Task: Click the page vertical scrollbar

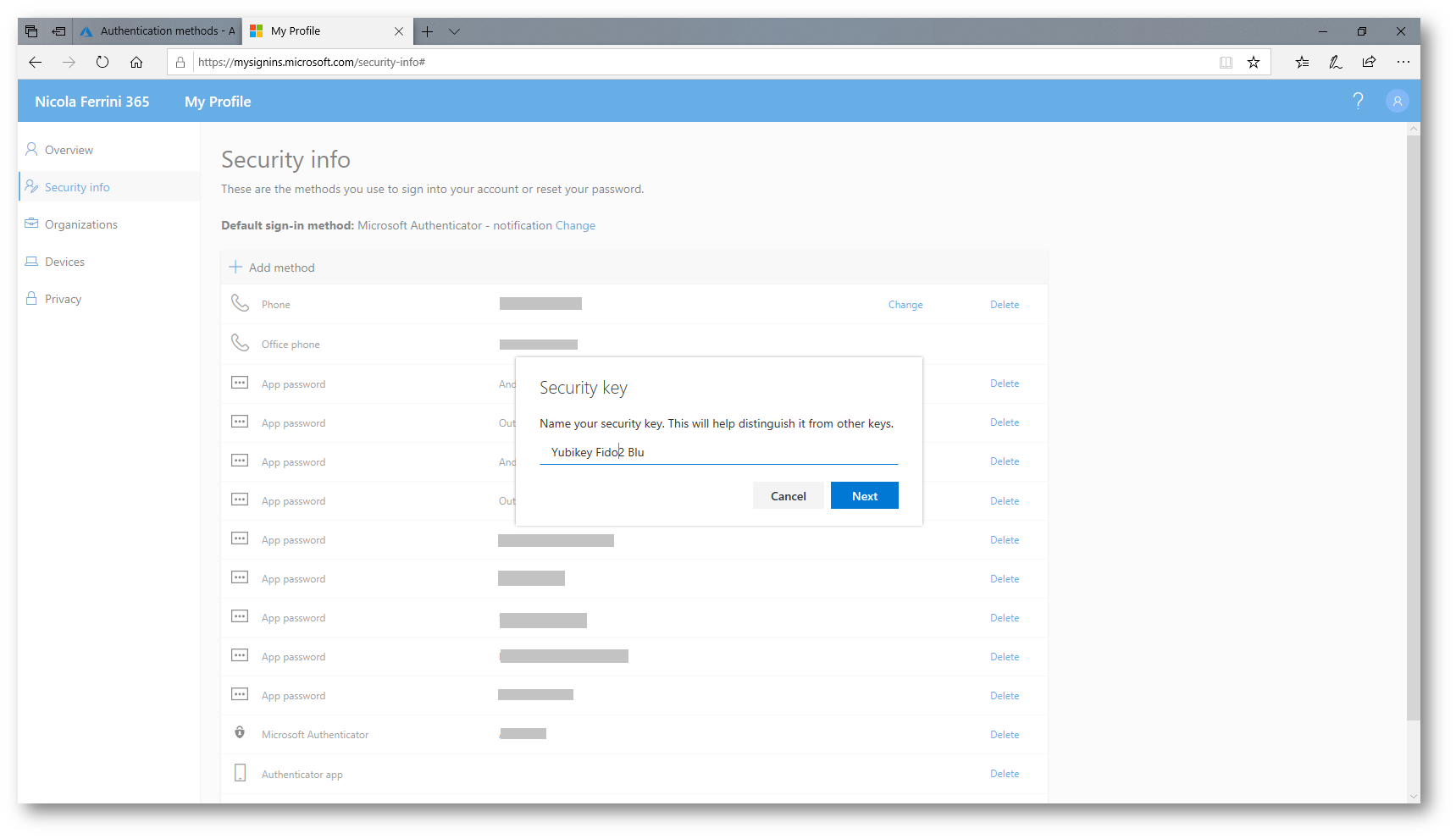Action: [x=1413, y=428]
